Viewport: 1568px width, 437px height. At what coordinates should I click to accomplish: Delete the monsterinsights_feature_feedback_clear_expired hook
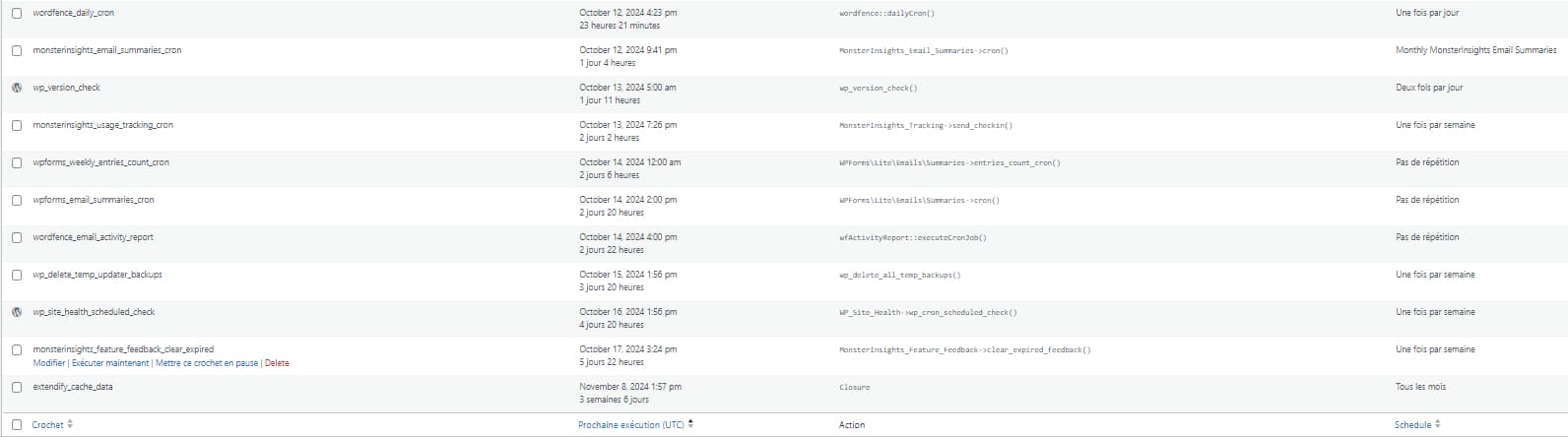click(x=277, y=363)
